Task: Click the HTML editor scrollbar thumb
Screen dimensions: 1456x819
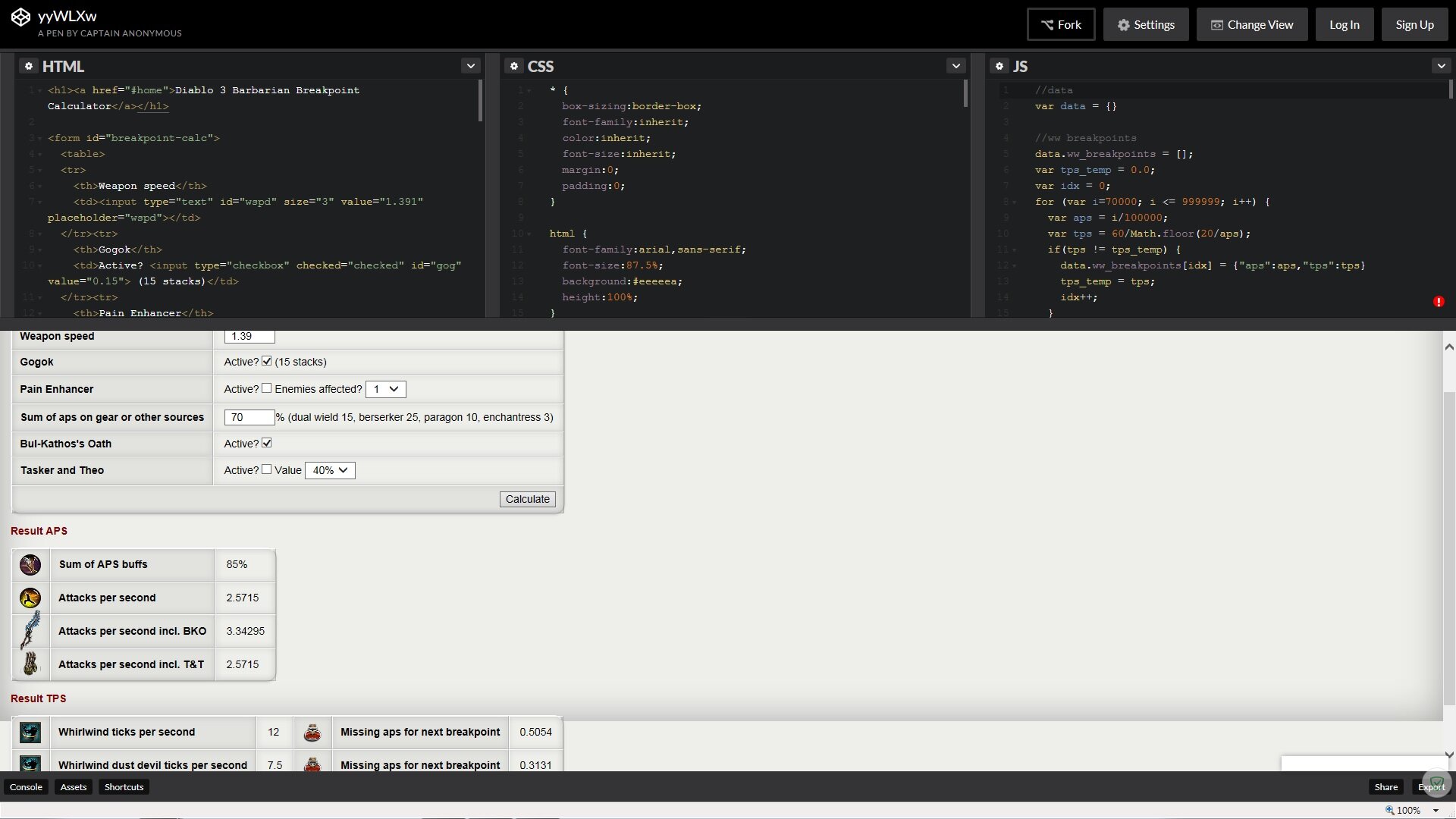Action: [x=480, y=101]
